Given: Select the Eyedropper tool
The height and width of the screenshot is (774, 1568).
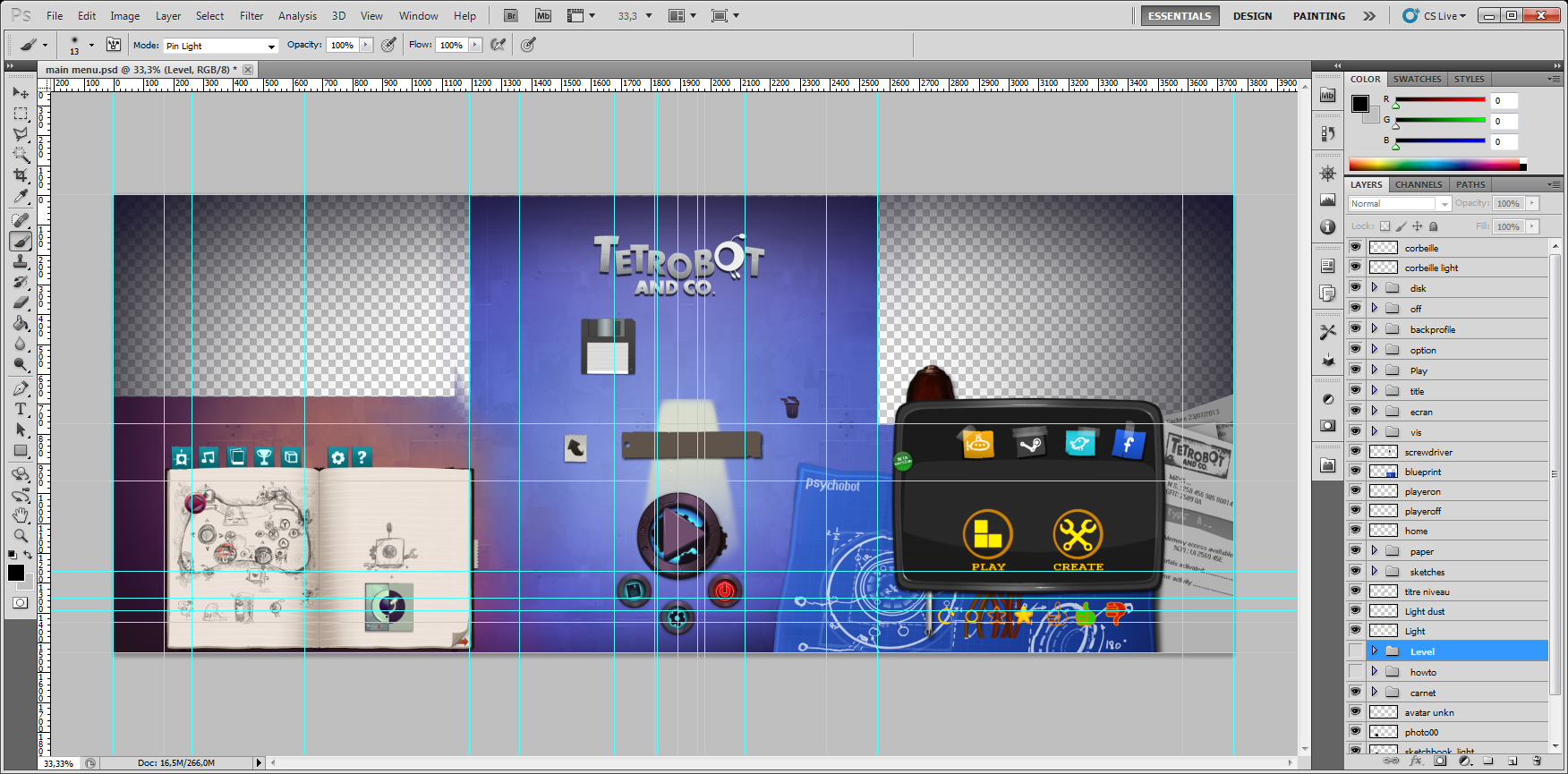Looking at the screenshot, I should [x=21, y=196].
